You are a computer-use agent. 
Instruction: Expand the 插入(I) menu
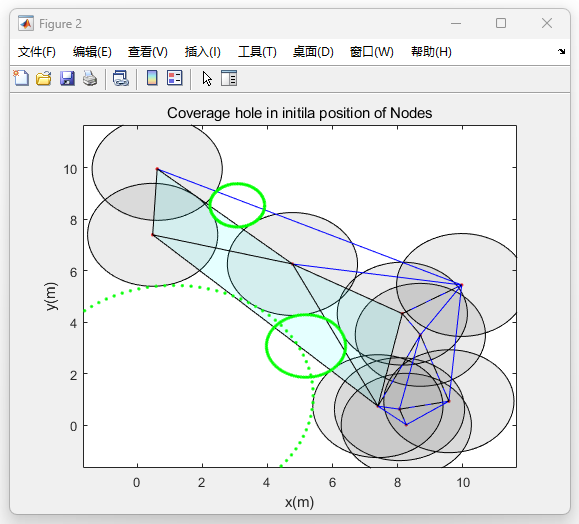[202, 52]
